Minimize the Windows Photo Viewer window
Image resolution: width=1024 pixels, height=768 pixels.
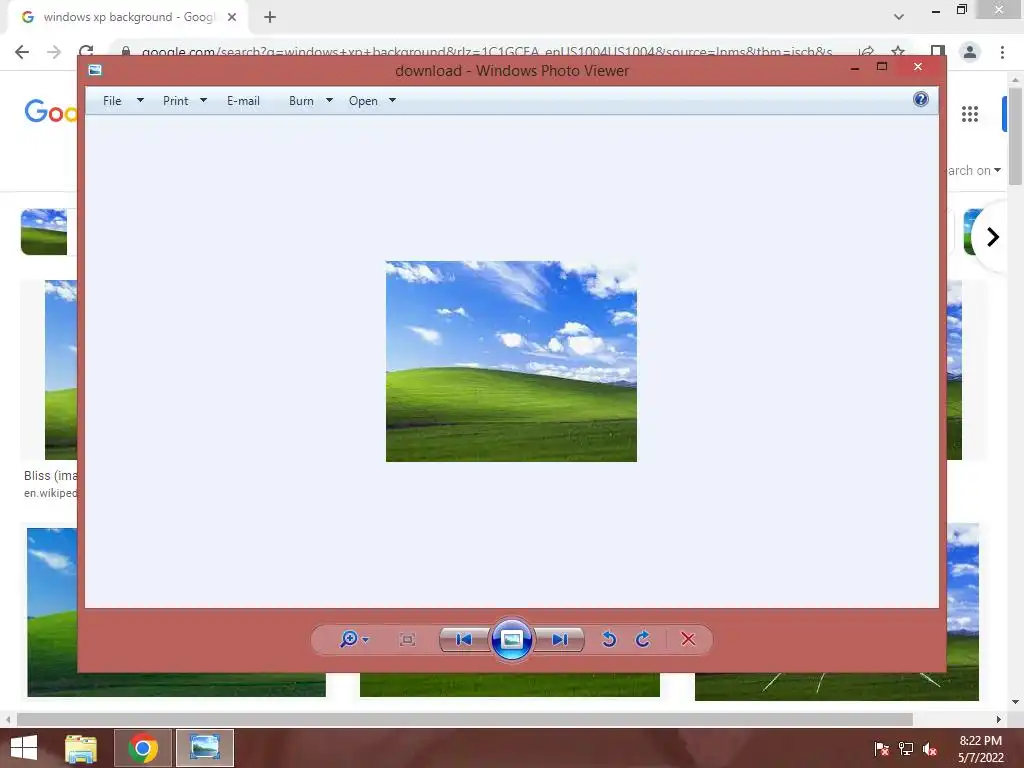click(855, 67)
